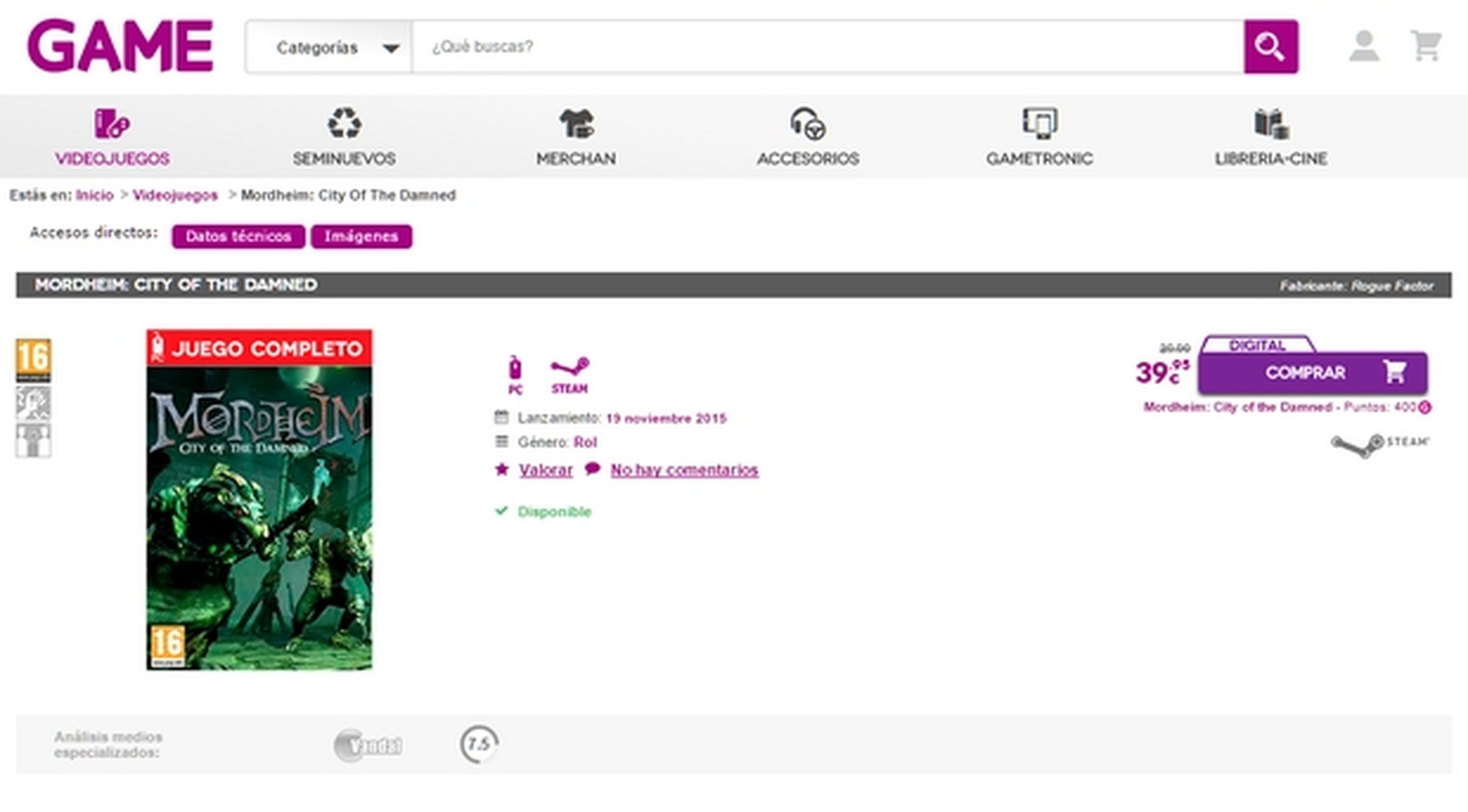Click the Videojuegos category icon
Viewport: 1468px width, 812px height.
[112, 123]
